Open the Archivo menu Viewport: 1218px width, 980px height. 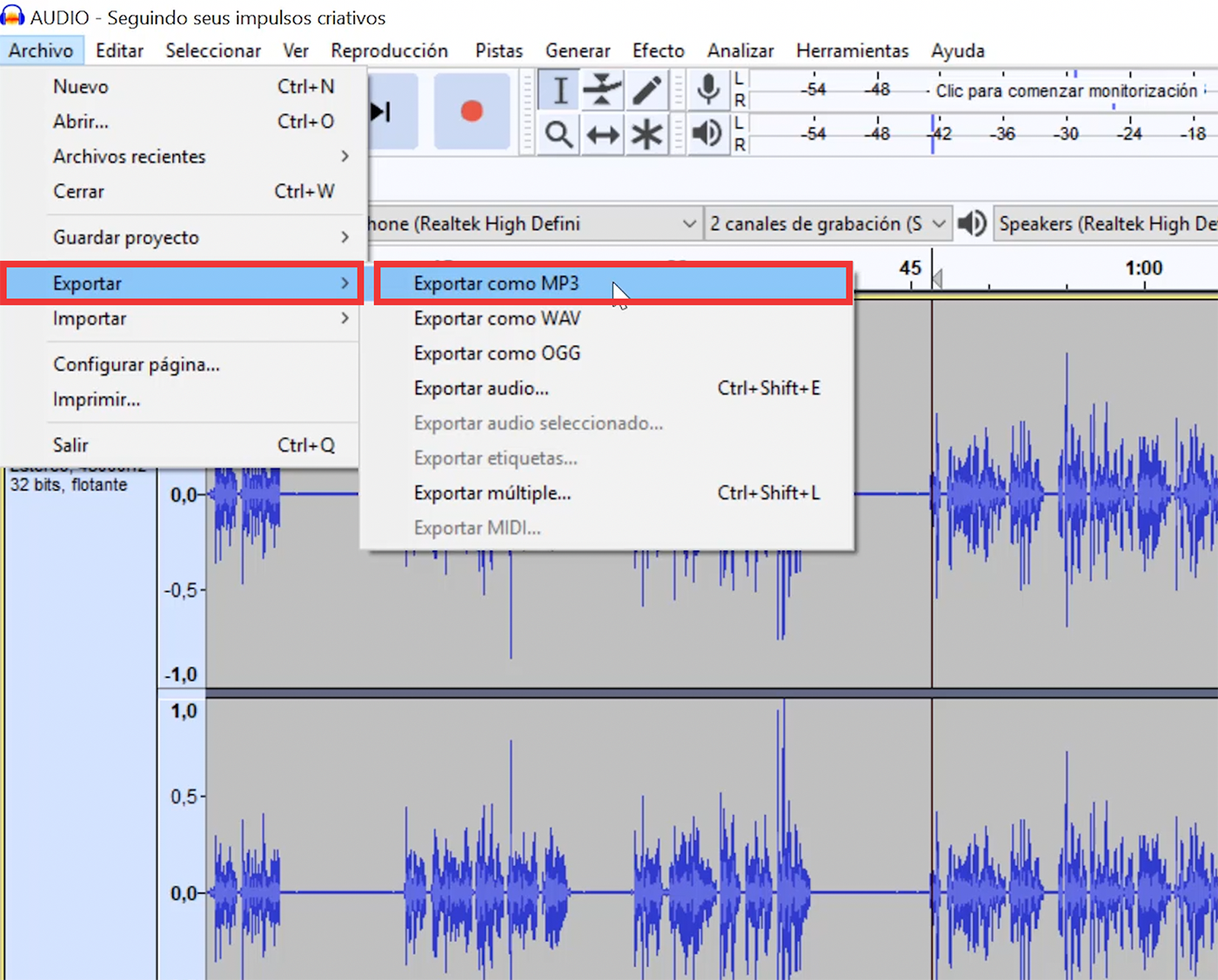(41, 50)
